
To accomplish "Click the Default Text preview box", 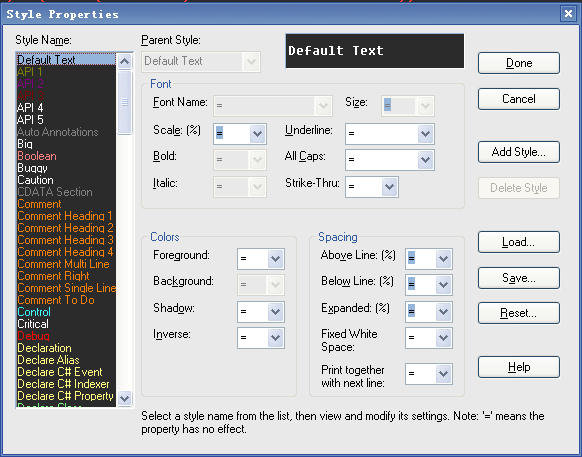I will click(x=375, y=51).
